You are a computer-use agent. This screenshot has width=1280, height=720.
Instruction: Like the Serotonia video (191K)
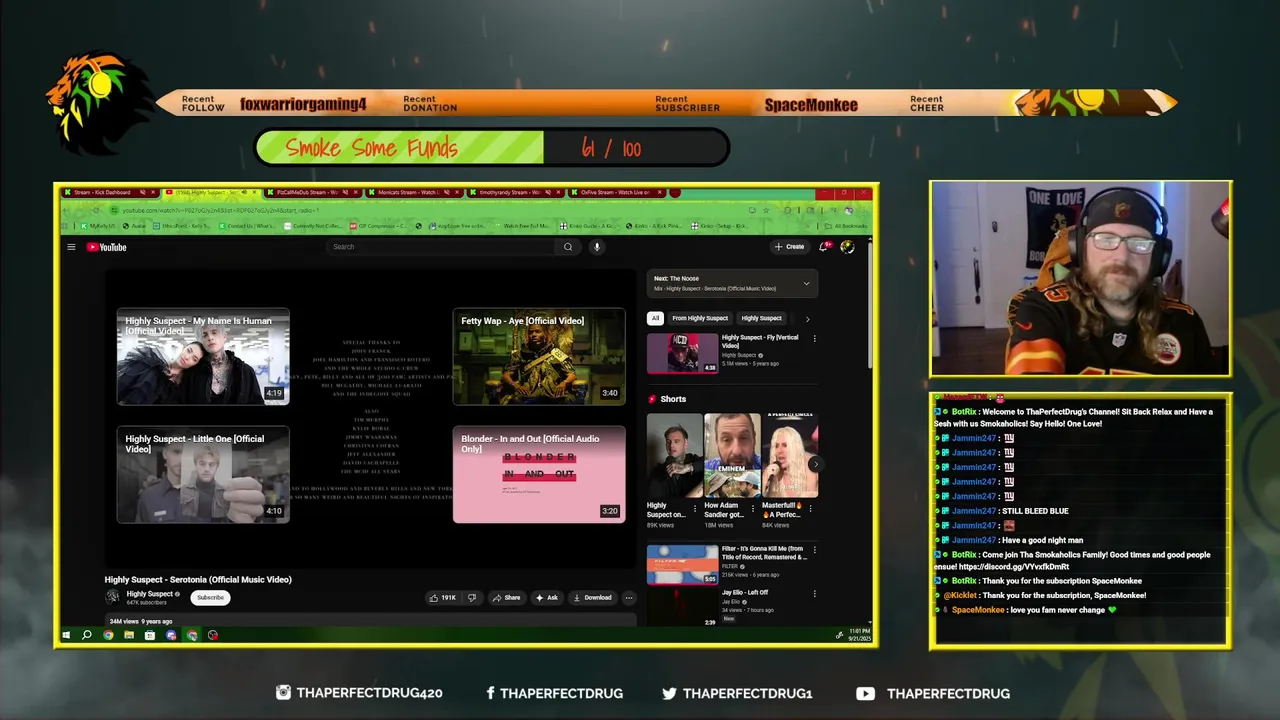click(x=443, y=598)
